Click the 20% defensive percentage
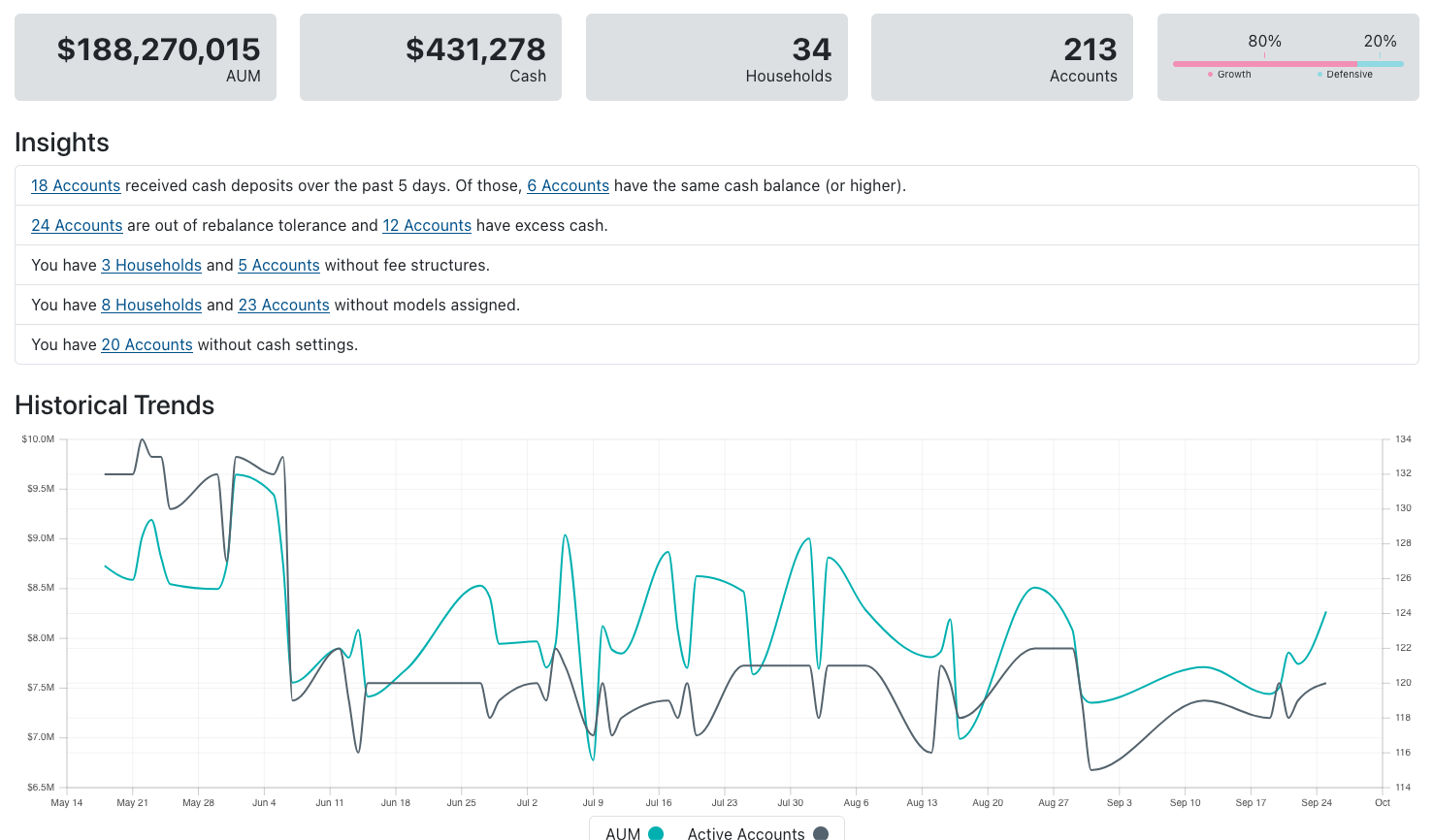This screenshot has height=840, width=1433. 1380,41
